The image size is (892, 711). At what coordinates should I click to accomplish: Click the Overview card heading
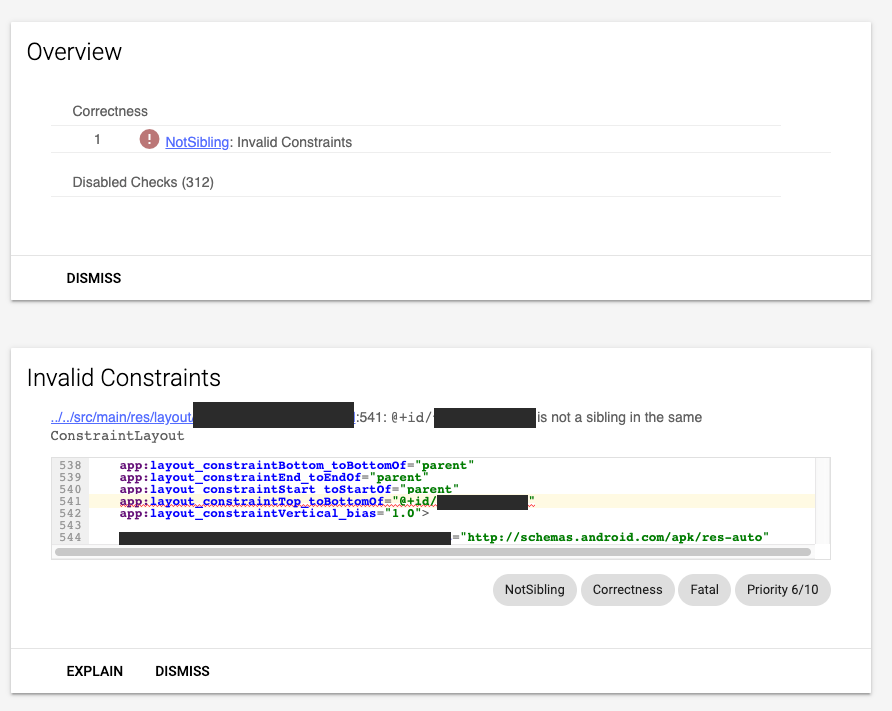74,52
